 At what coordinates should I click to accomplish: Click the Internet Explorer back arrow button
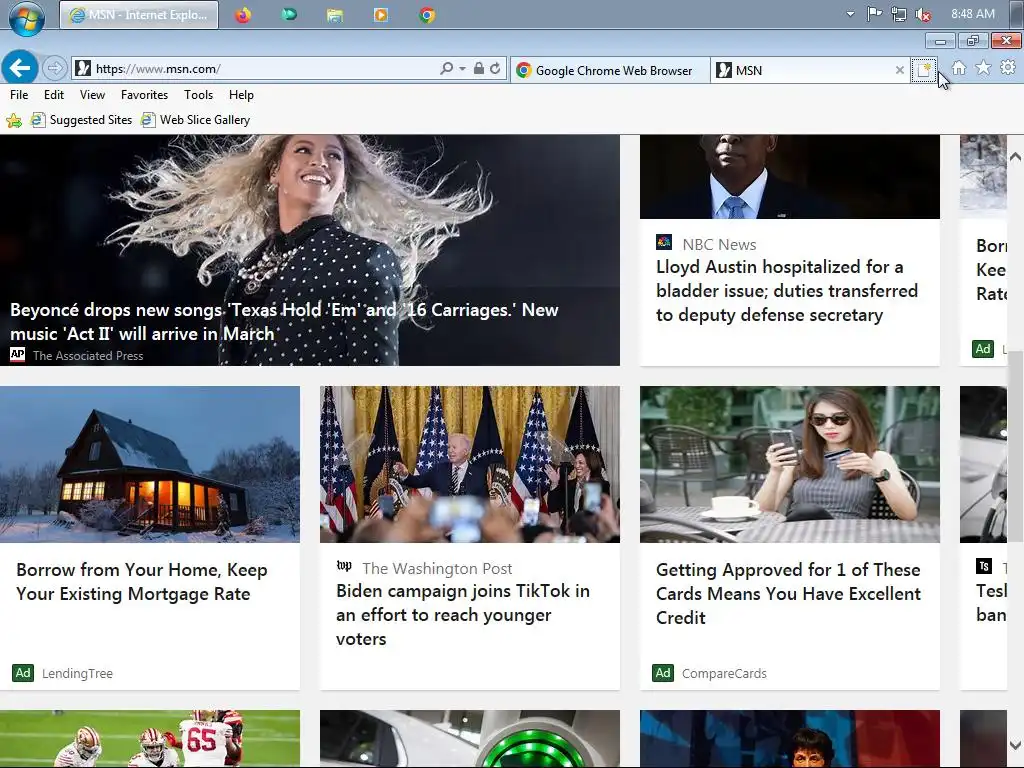point(20,67)
